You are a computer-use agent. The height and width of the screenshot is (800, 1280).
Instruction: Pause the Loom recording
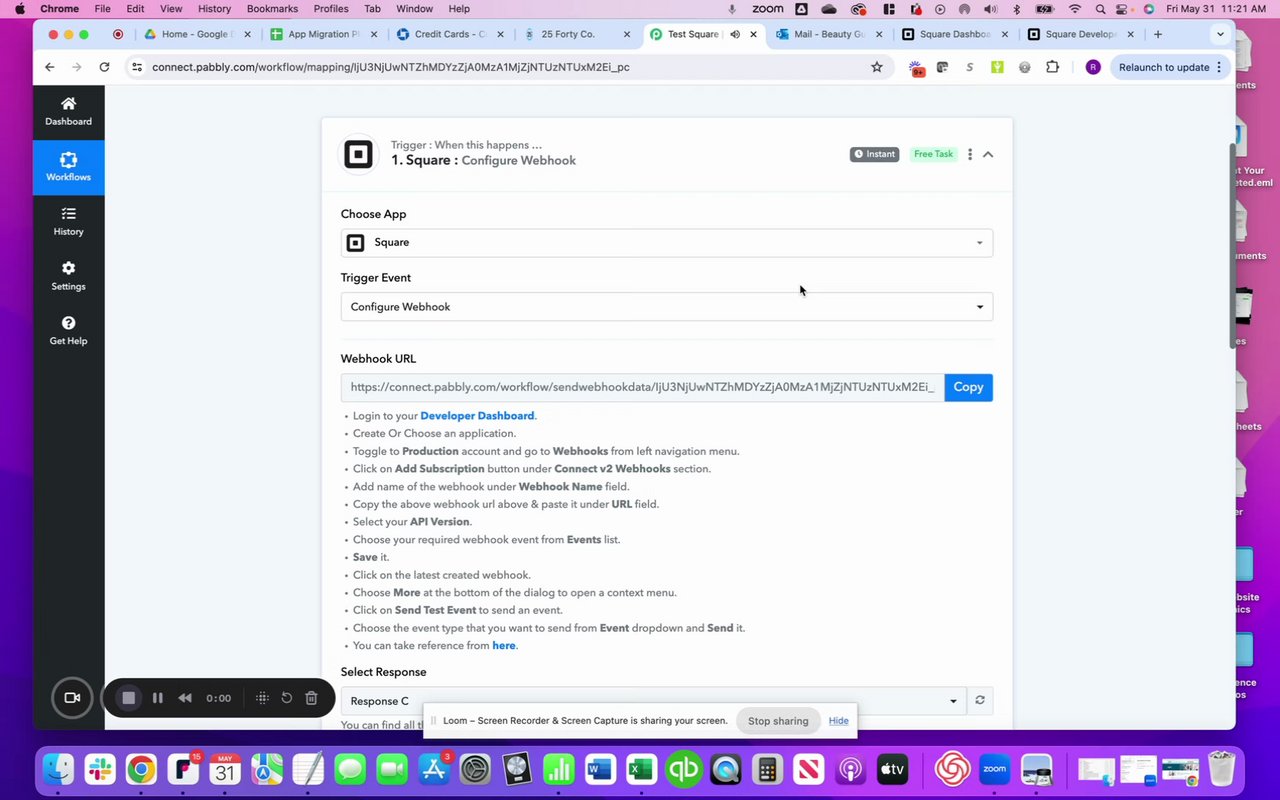[x=157, y=698]
